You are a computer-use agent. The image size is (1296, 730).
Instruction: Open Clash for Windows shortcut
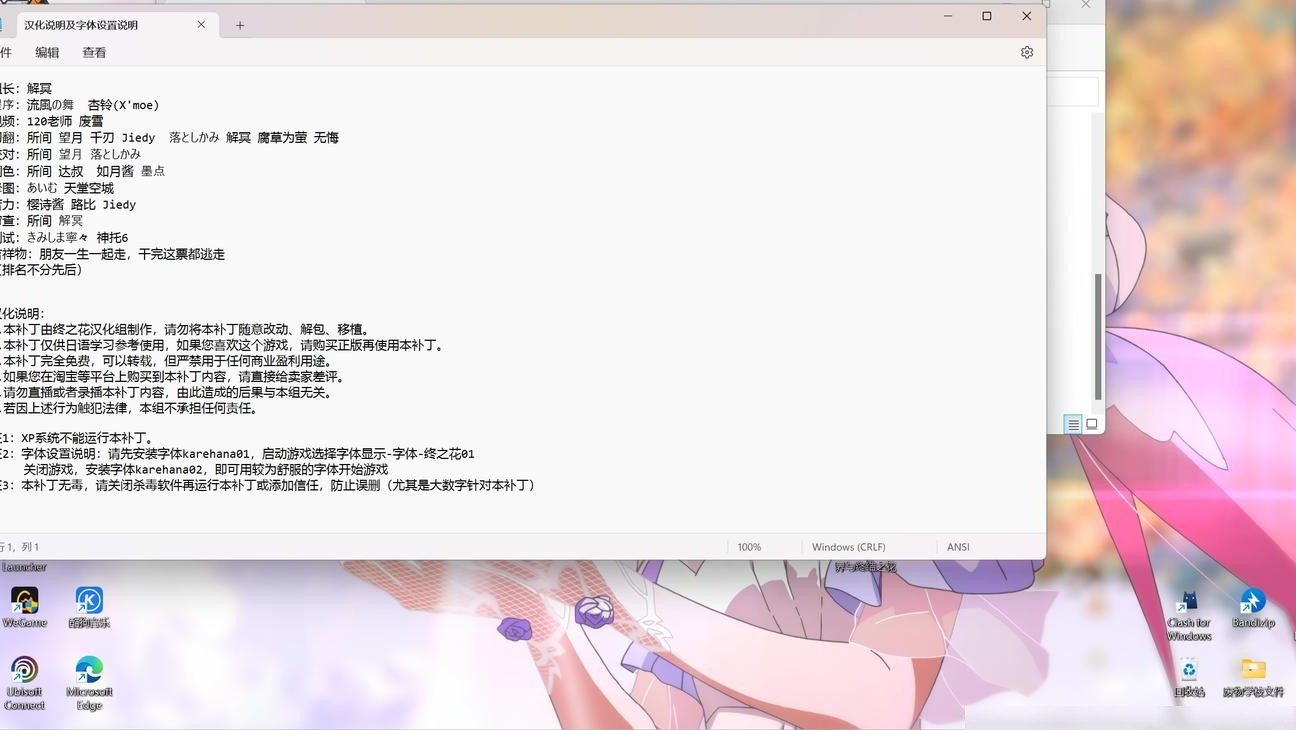tap(1188, 615)
